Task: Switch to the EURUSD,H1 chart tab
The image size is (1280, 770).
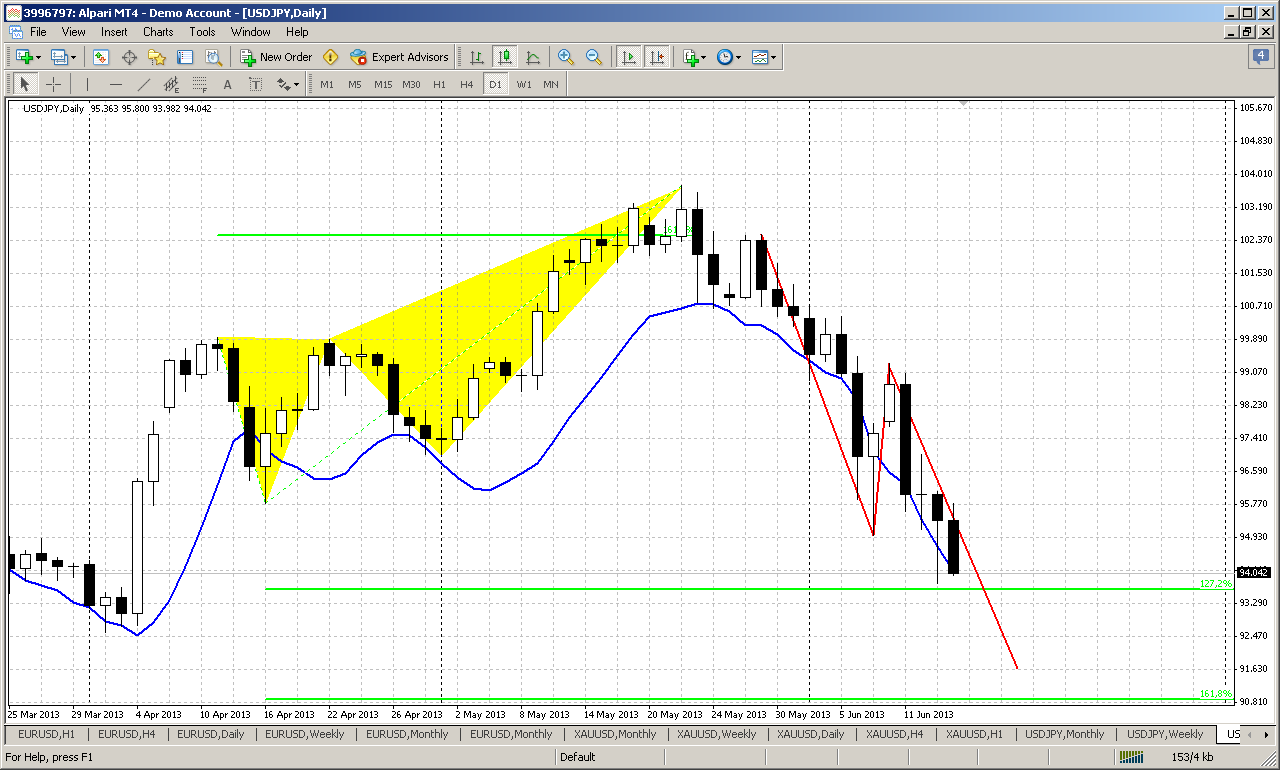Action: tap(47, 735)
